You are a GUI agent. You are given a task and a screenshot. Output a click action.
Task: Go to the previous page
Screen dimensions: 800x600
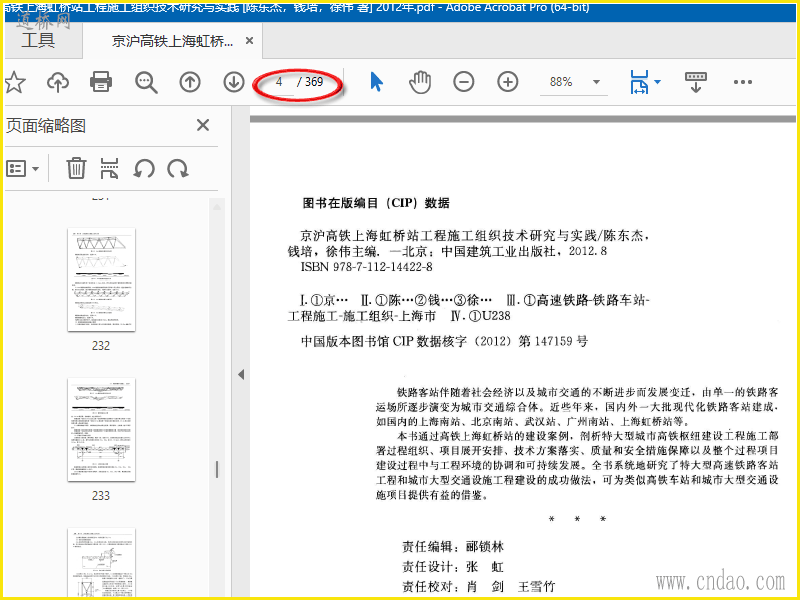pyautogui.click(x=190, y=82)
